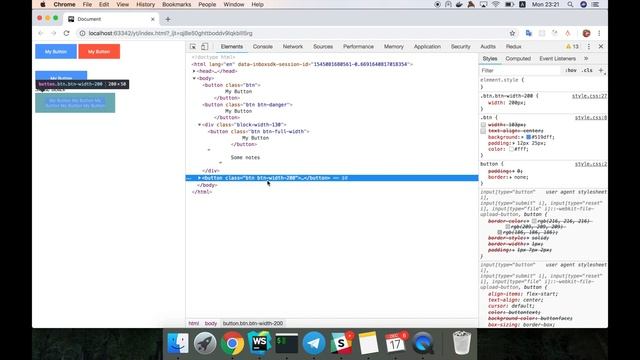Open Telegram from the Dock
The height and width of the screenshot is (360, 640).
(x=314, y=343)
